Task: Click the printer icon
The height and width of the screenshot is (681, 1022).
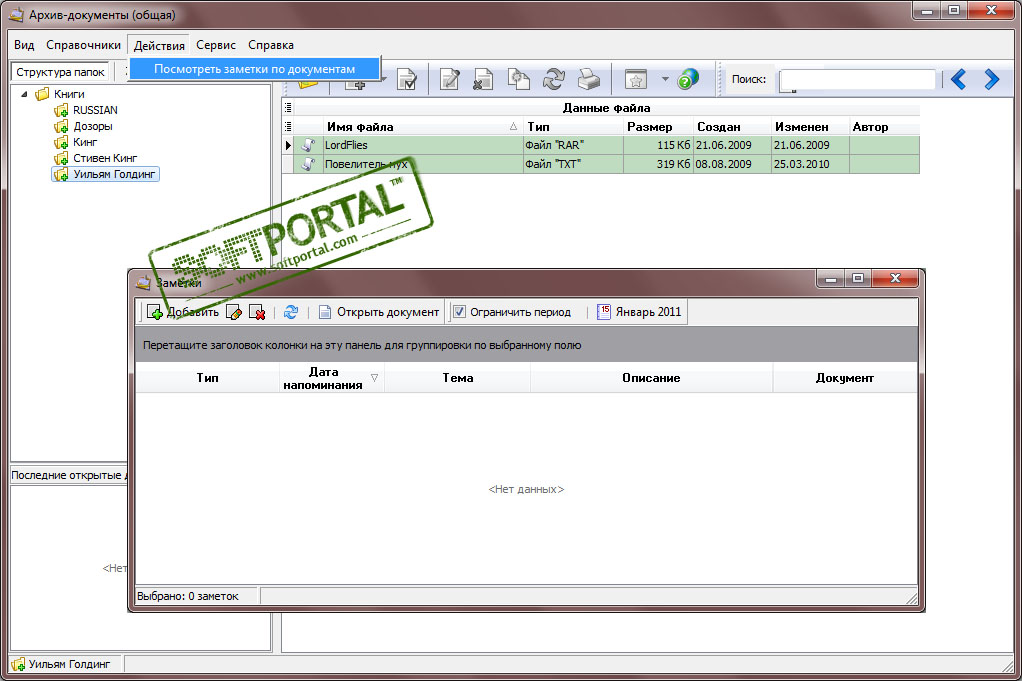Action: pyautogui.click(x=589, y=80)
